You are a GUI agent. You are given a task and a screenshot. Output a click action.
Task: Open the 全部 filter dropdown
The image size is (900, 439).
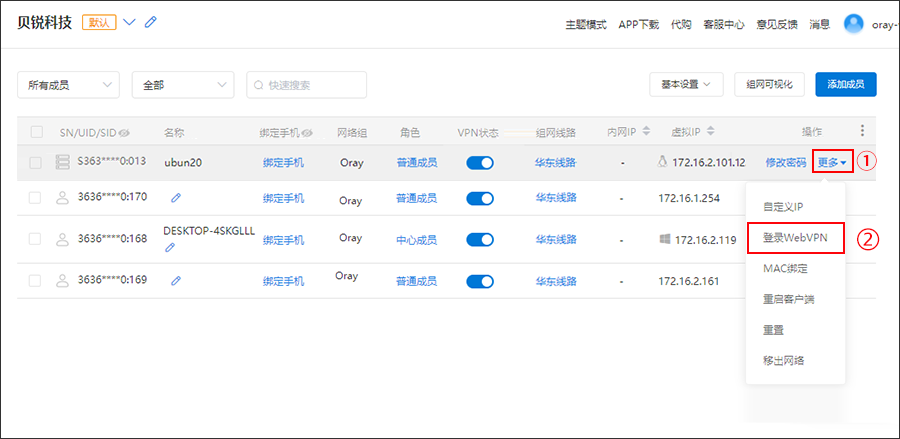pos(183,85)
